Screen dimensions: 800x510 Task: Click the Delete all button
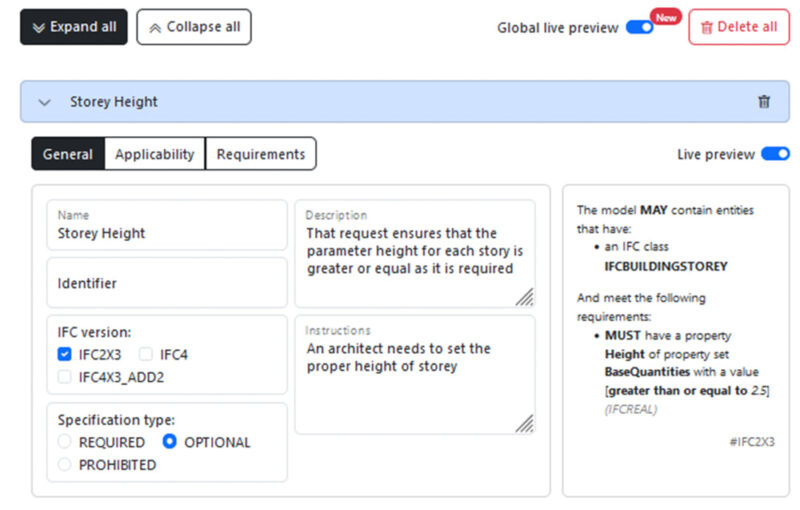pyautogui.click(x=739, y=27)
